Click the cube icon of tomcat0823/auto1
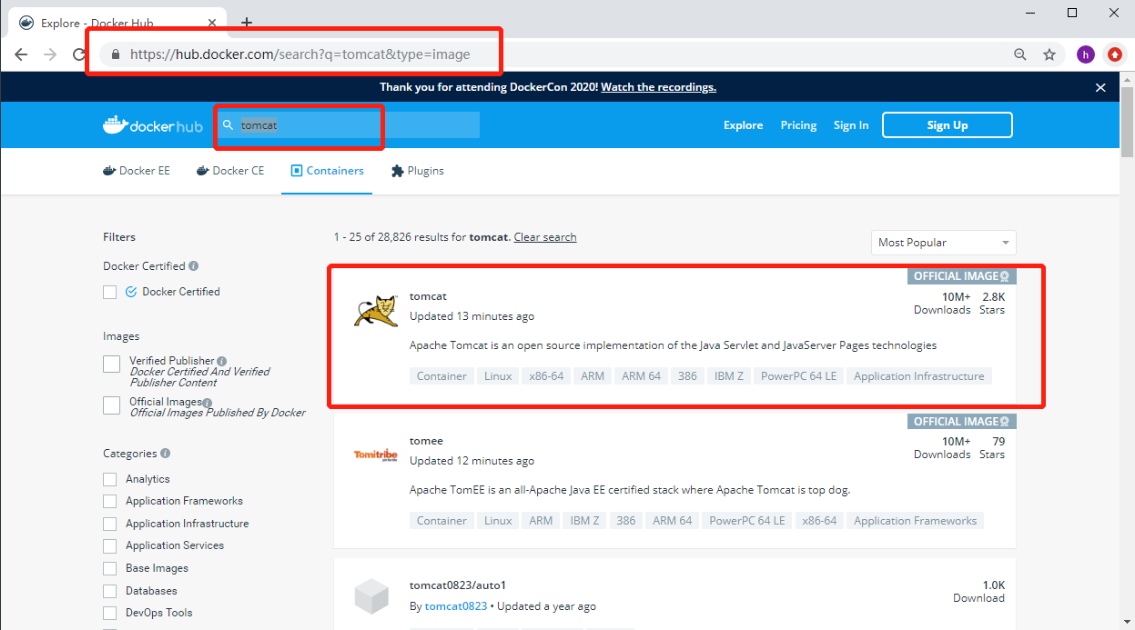 click(372, 596)
